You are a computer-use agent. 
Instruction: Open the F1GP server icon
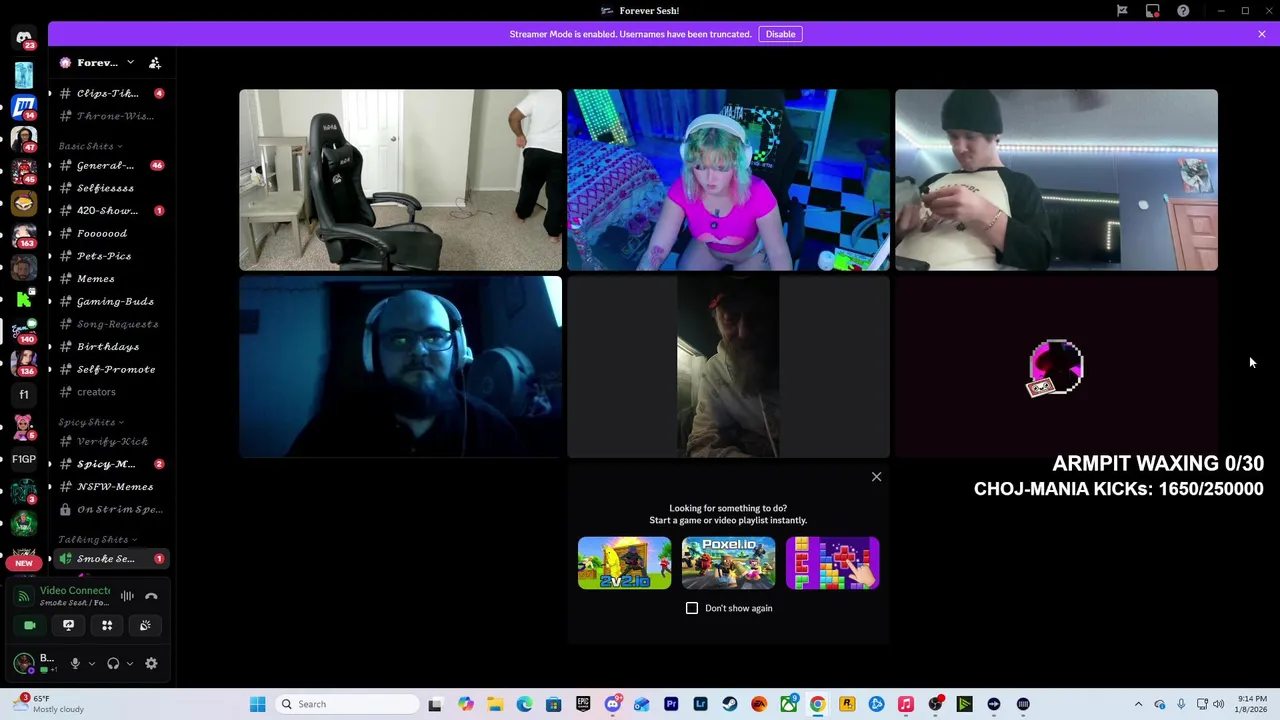[24, 459]
